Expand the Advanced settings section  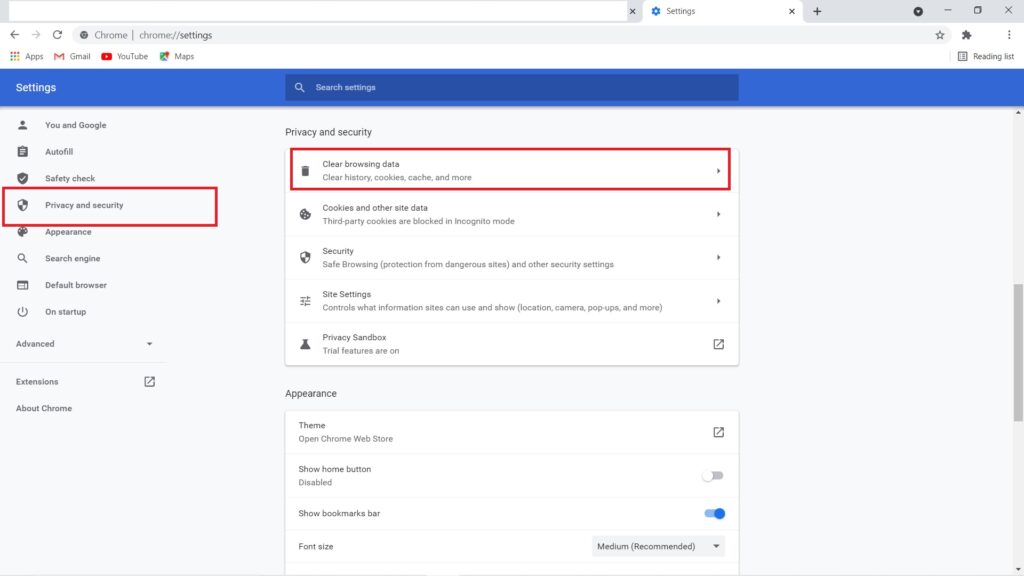click(84, 344)
